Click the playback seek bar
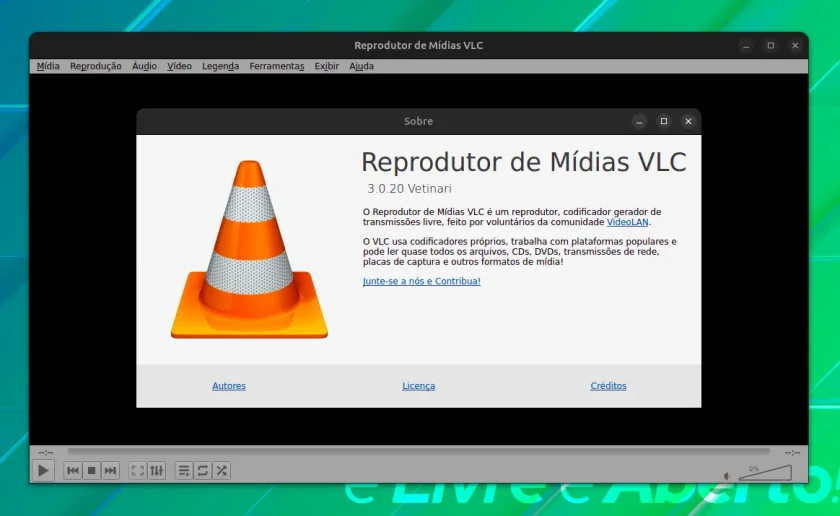Screen dimensions: 840x516 coord(418,452)
